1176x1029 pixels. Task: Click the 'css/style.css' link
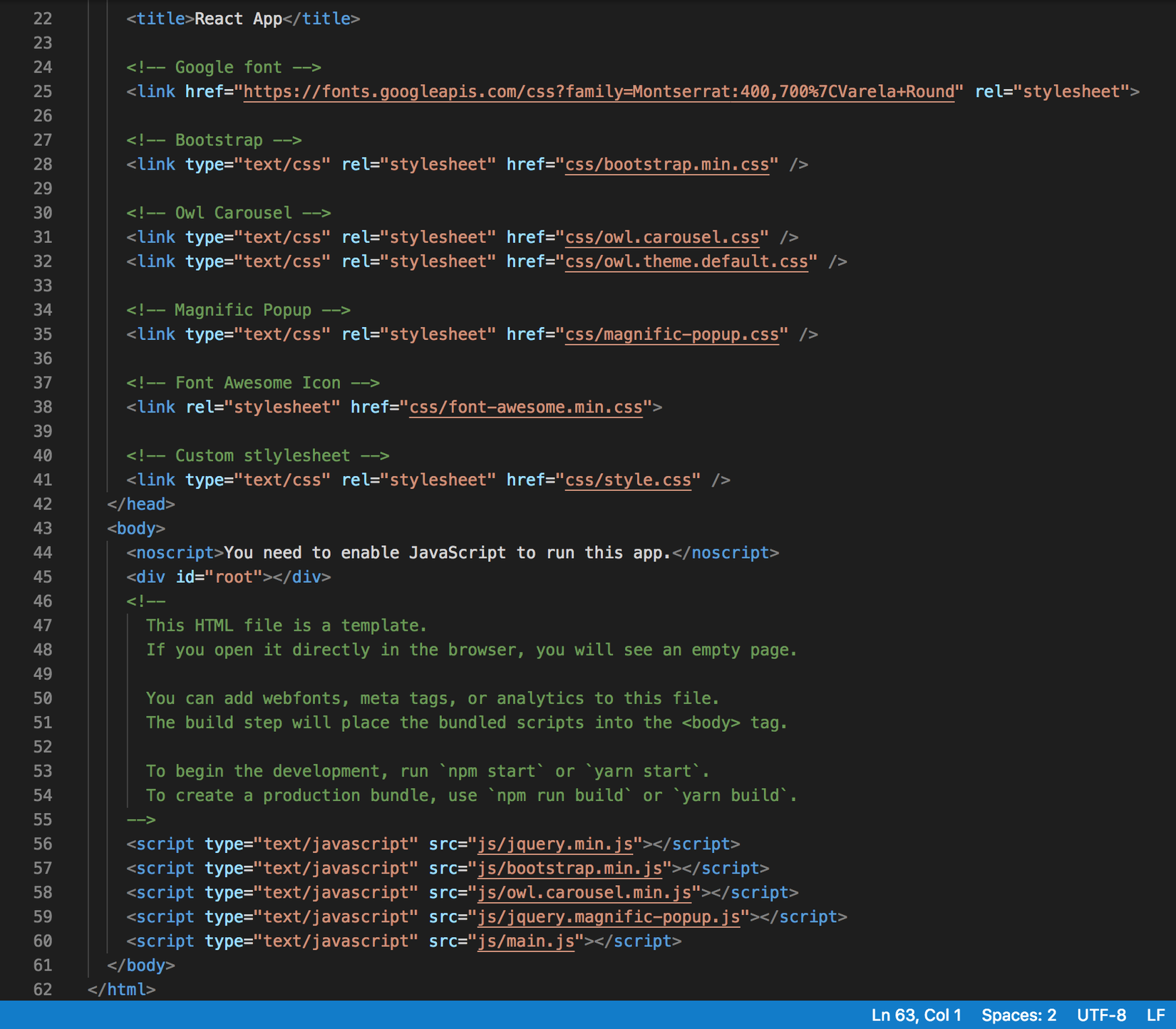click(628, 480)
